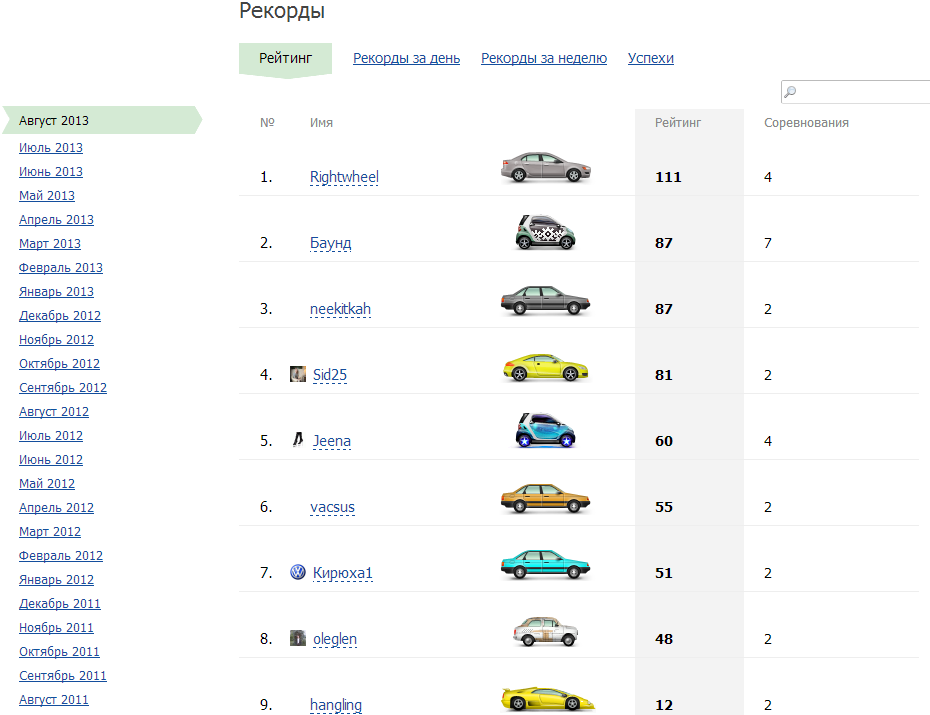Image resolution: width=930 pixels, height=715 pixels.
Task: Open Rightwheel's profile link
Action: (344, 177)
